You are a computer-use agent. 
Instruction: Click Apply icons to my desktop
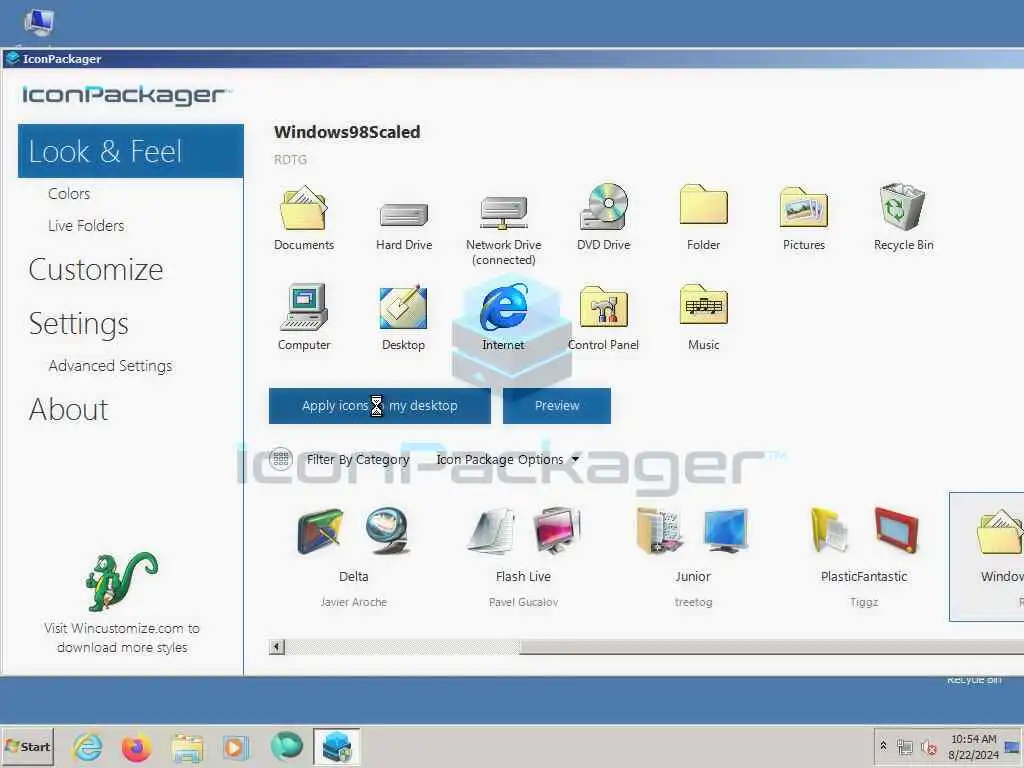coord(379,406)
